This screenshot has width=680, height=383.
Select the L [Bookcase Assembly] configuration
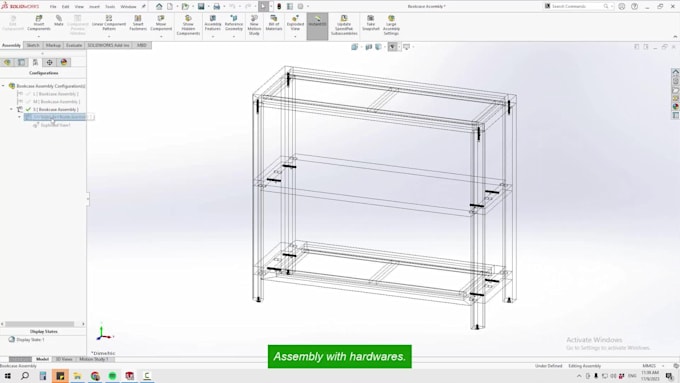click(x=56, y=94)
